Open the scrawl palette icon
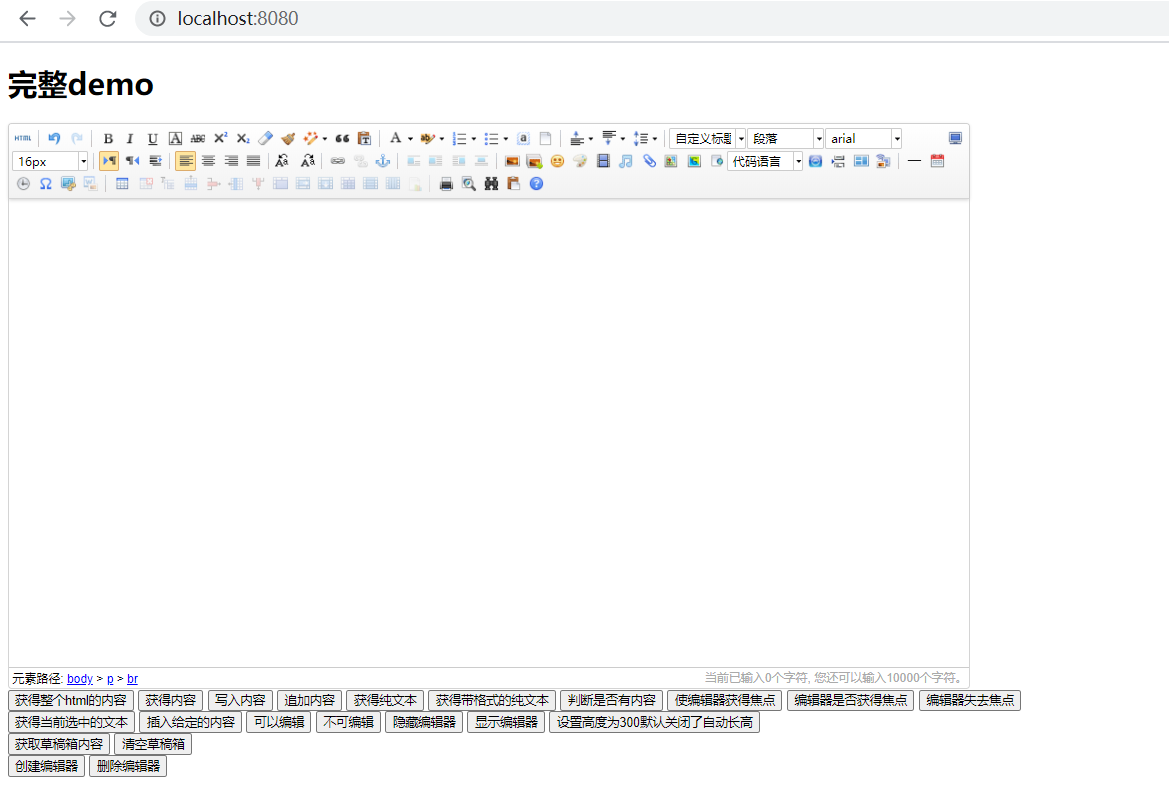This screenshot has height=799, width=1169. 580,161
